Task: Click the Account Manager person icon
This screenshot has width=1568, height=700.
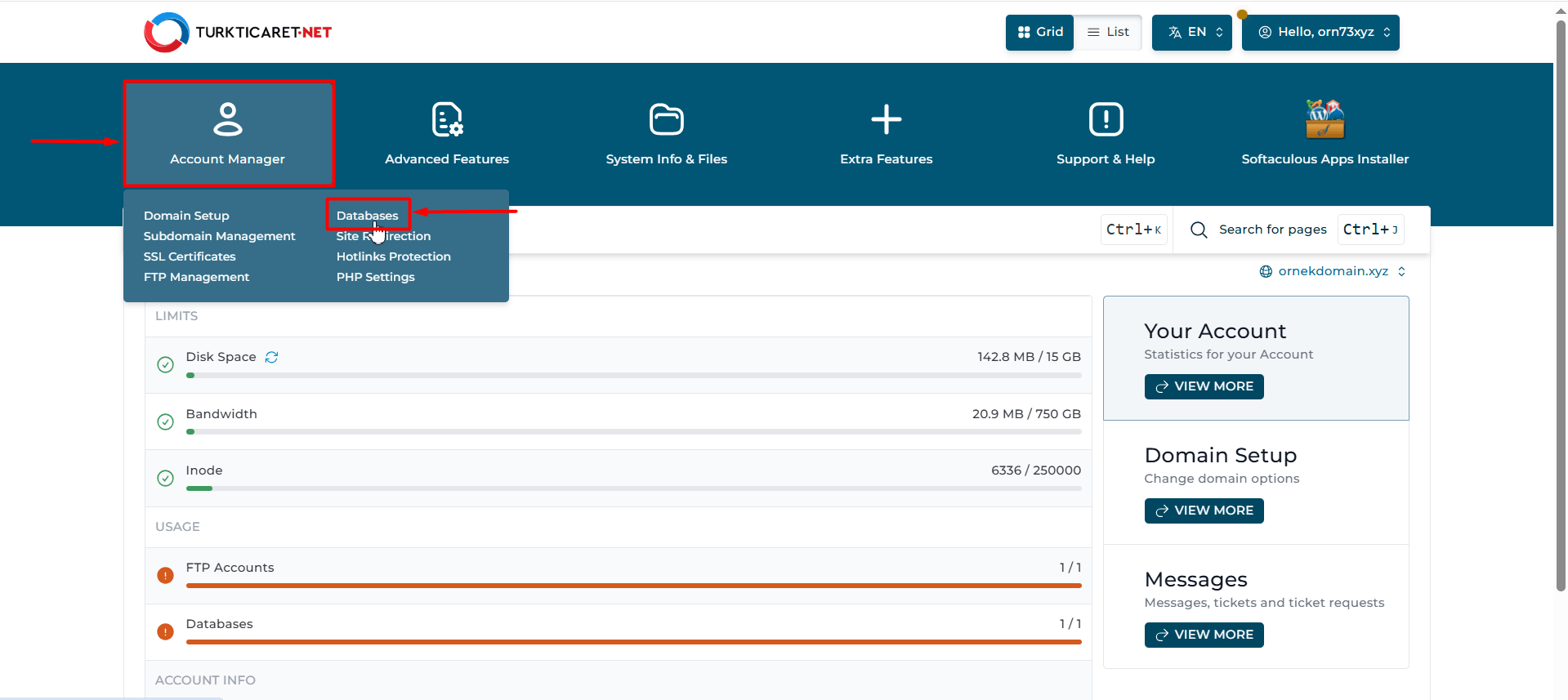Action: pyautogui.click(x=227, y=119)
